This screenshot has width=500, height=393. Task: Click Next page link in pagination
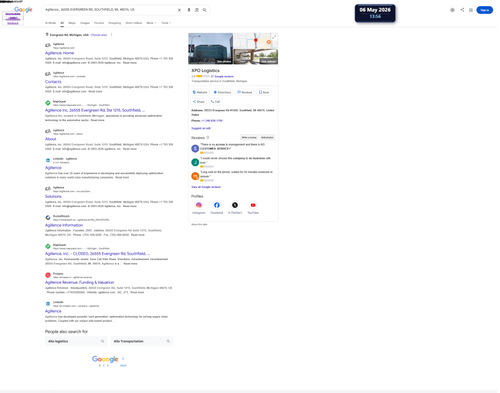click(123, 365)
